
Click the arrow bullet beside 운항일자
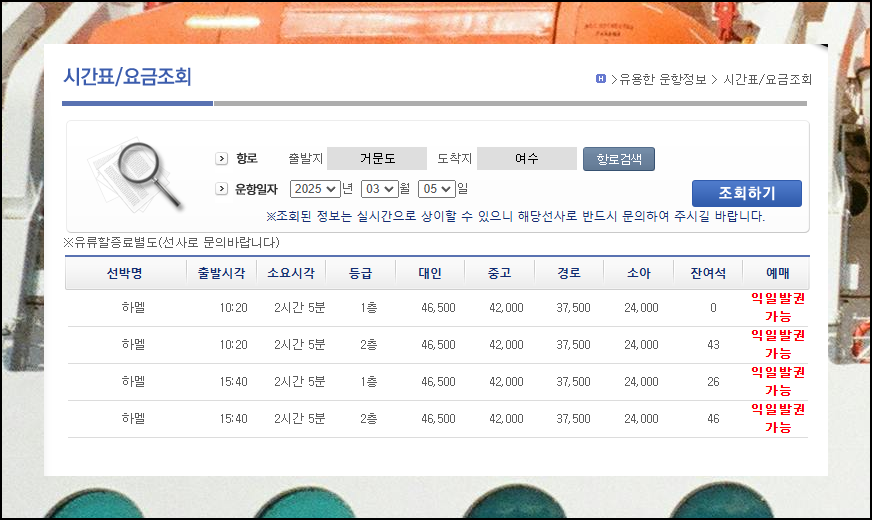(221, 189)
